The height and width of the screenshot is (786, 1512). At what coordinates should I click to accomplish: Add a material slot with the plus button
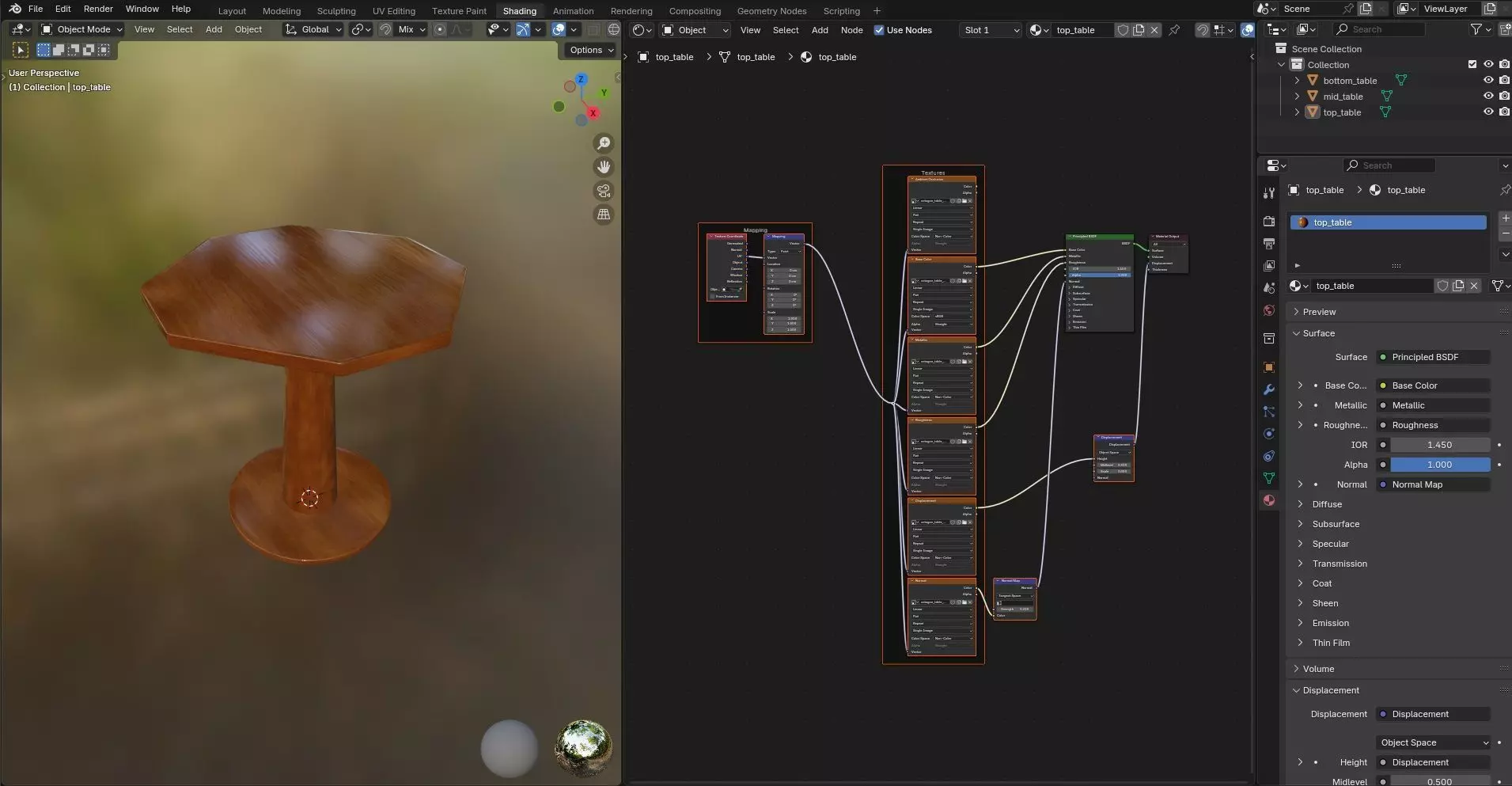[x=1505, y=218]
